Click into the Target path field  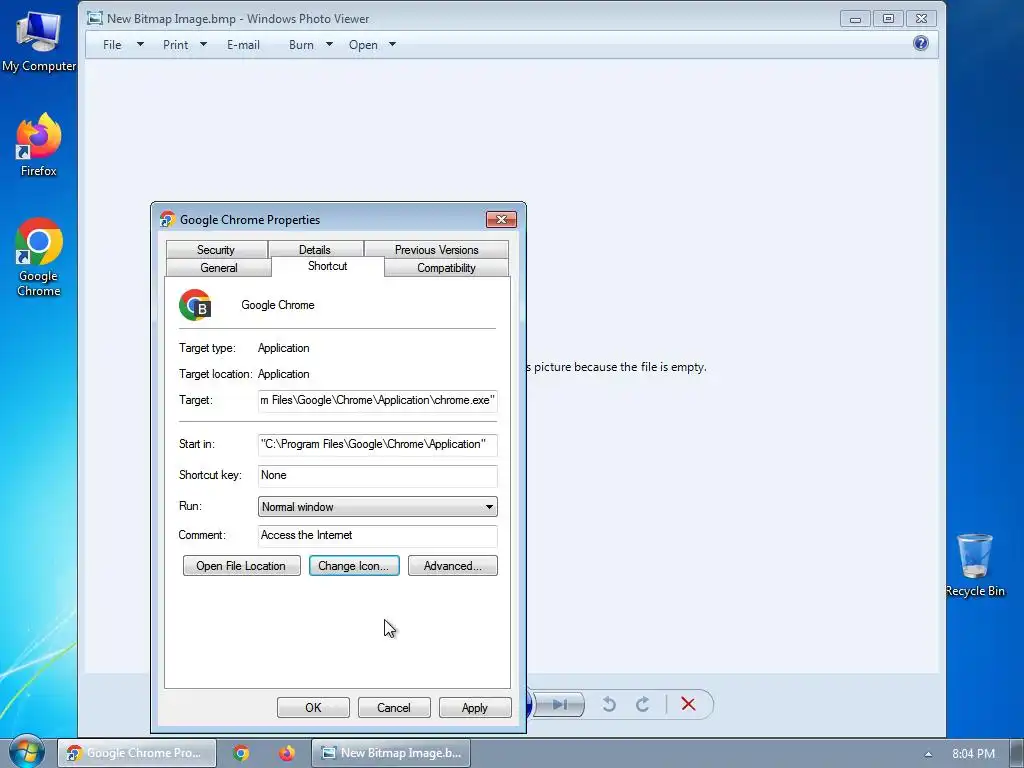[x=377, y=400]
